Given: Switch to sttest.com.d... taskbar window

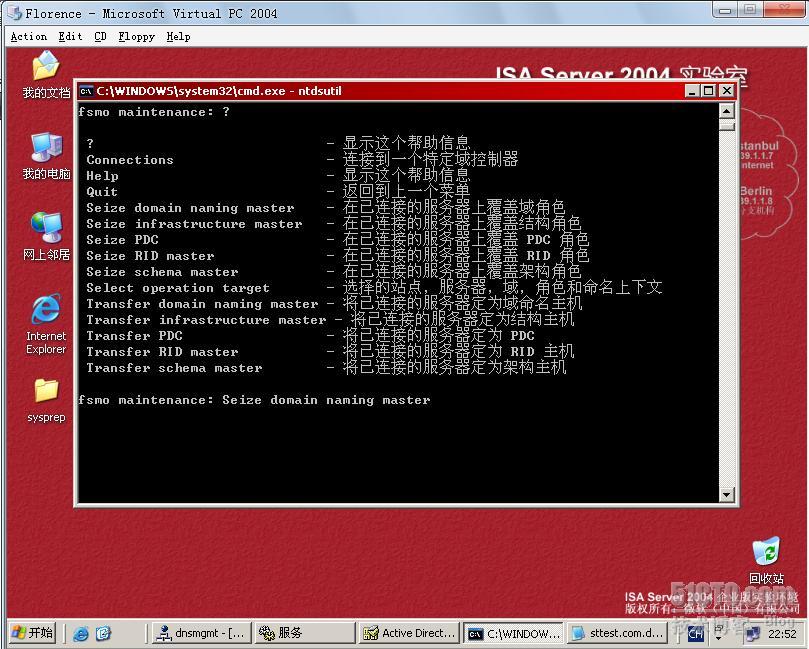Looking at the screenshot, I should click(x=617, y=633).
